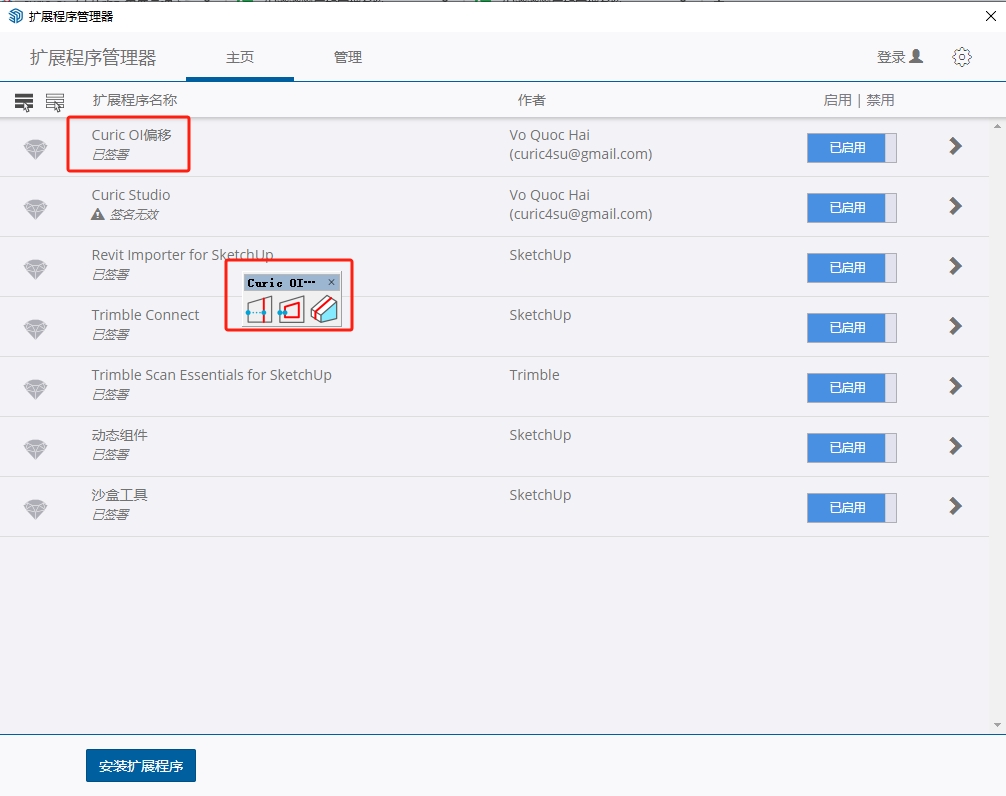
Task: Select the 动态组件 extension name
Action: click(119, 435)
